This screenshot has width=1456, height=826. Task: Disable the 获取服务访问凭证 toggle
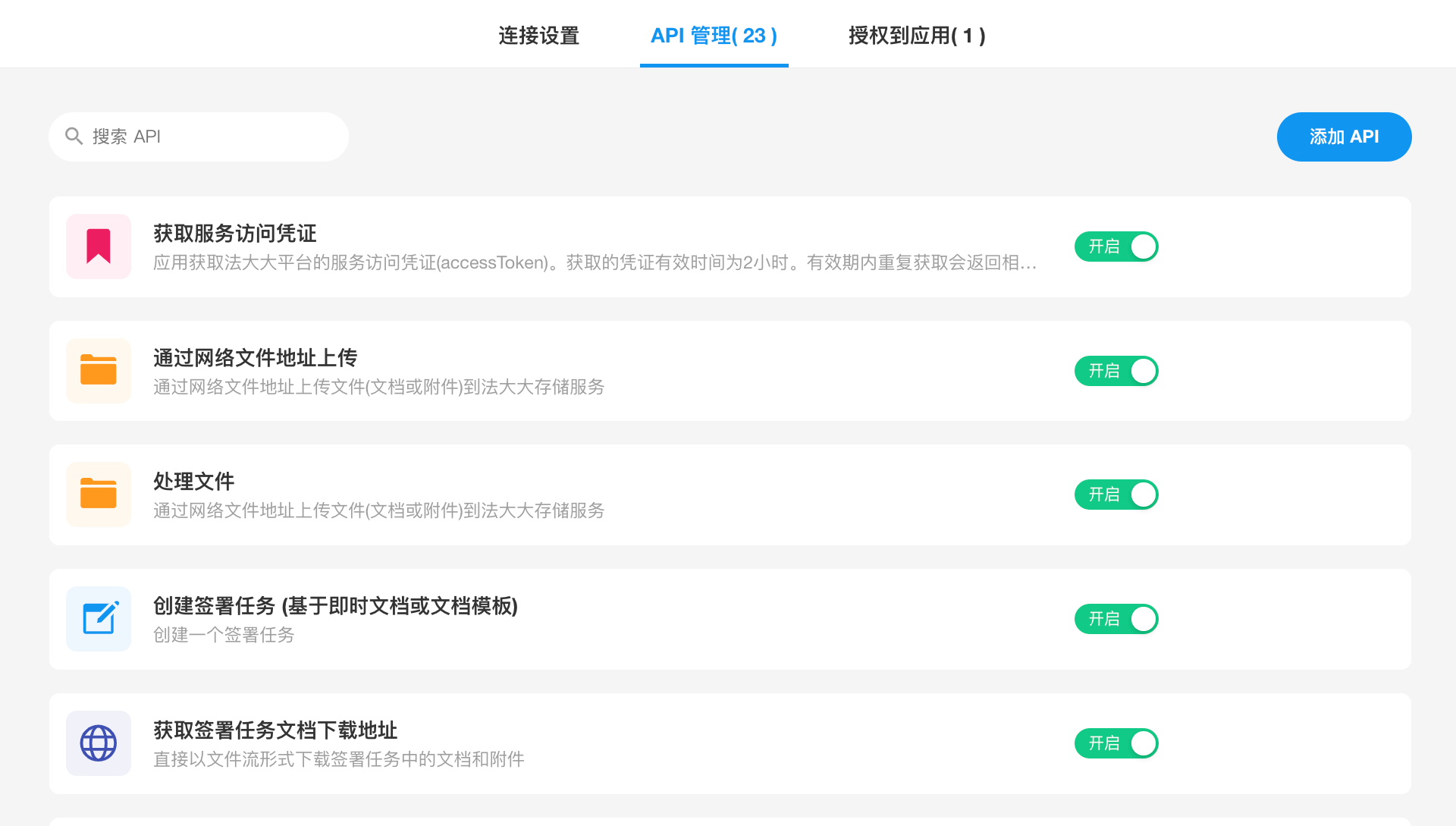coord(1116,247)
